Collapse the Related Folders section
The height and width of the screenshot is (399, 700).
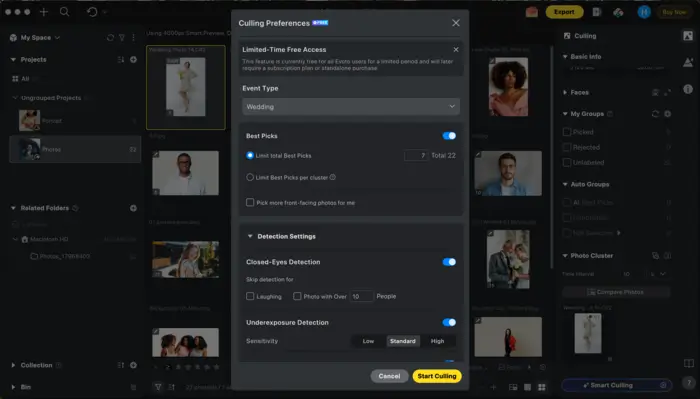(13, 208)
